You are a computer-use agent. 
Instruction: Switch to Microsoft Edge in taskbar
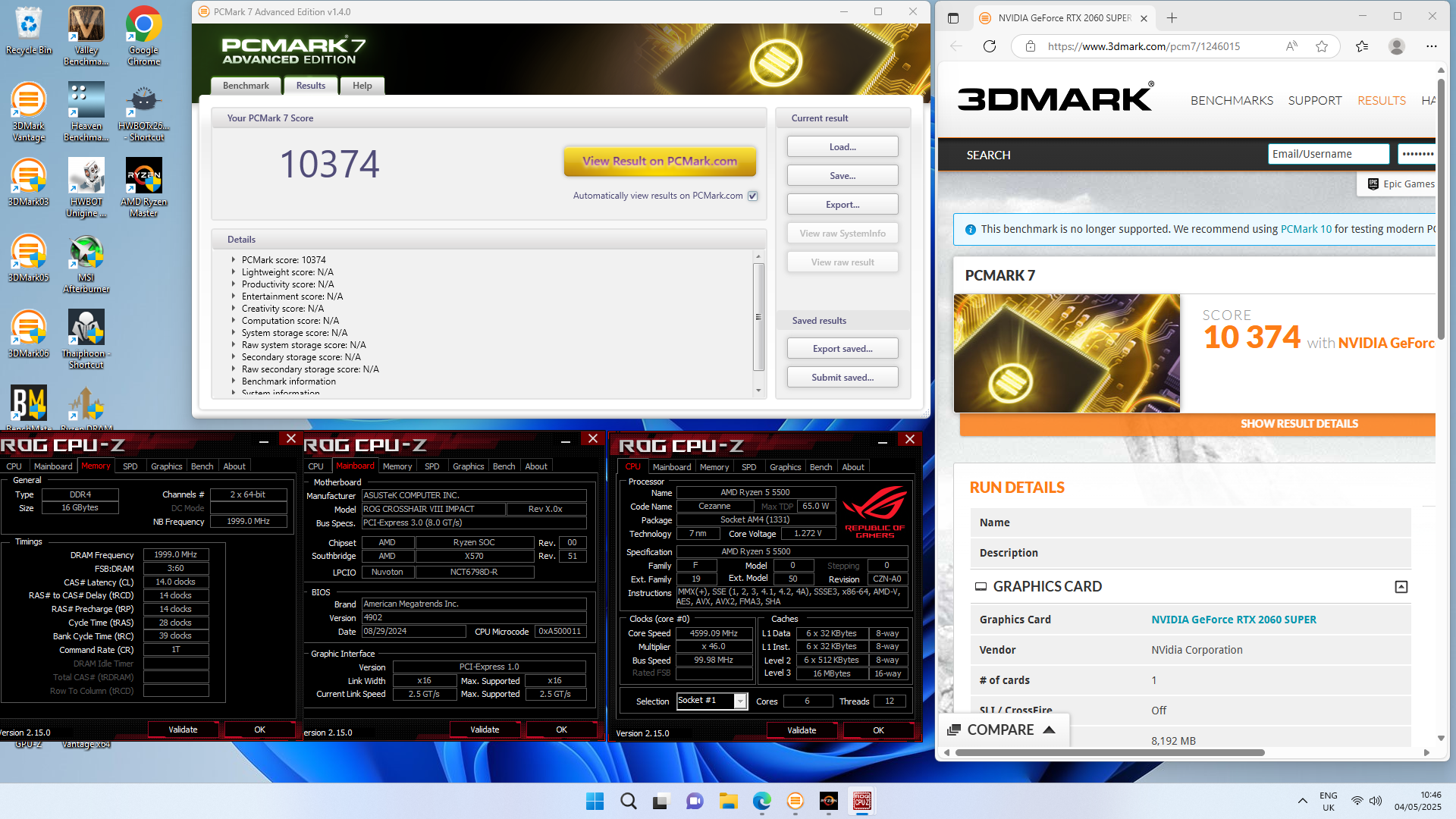[762, 801]
